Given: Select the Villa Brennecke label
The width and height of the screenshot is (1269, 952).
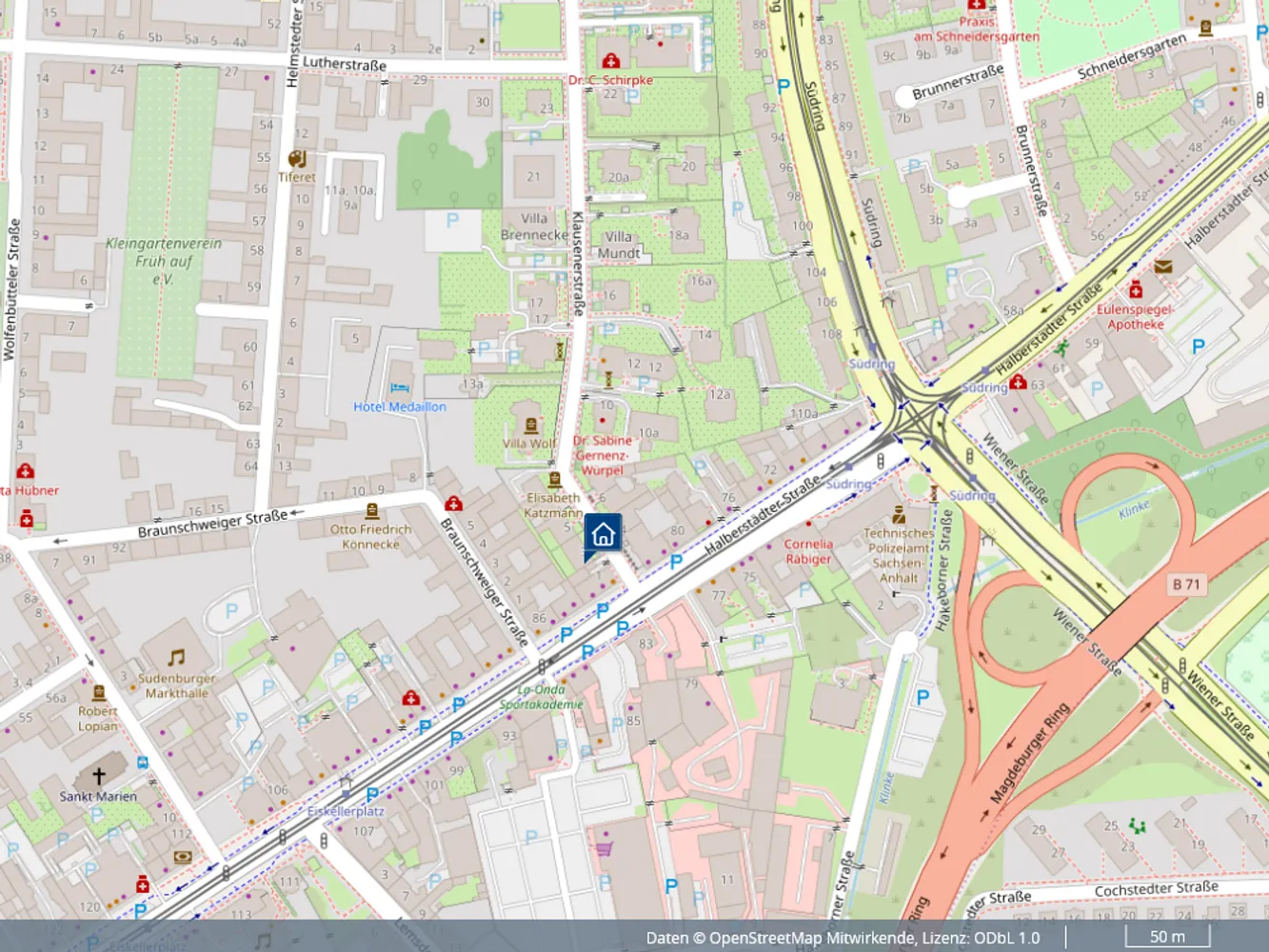Looking at the screenshot, I should click(x=534, y=227).
